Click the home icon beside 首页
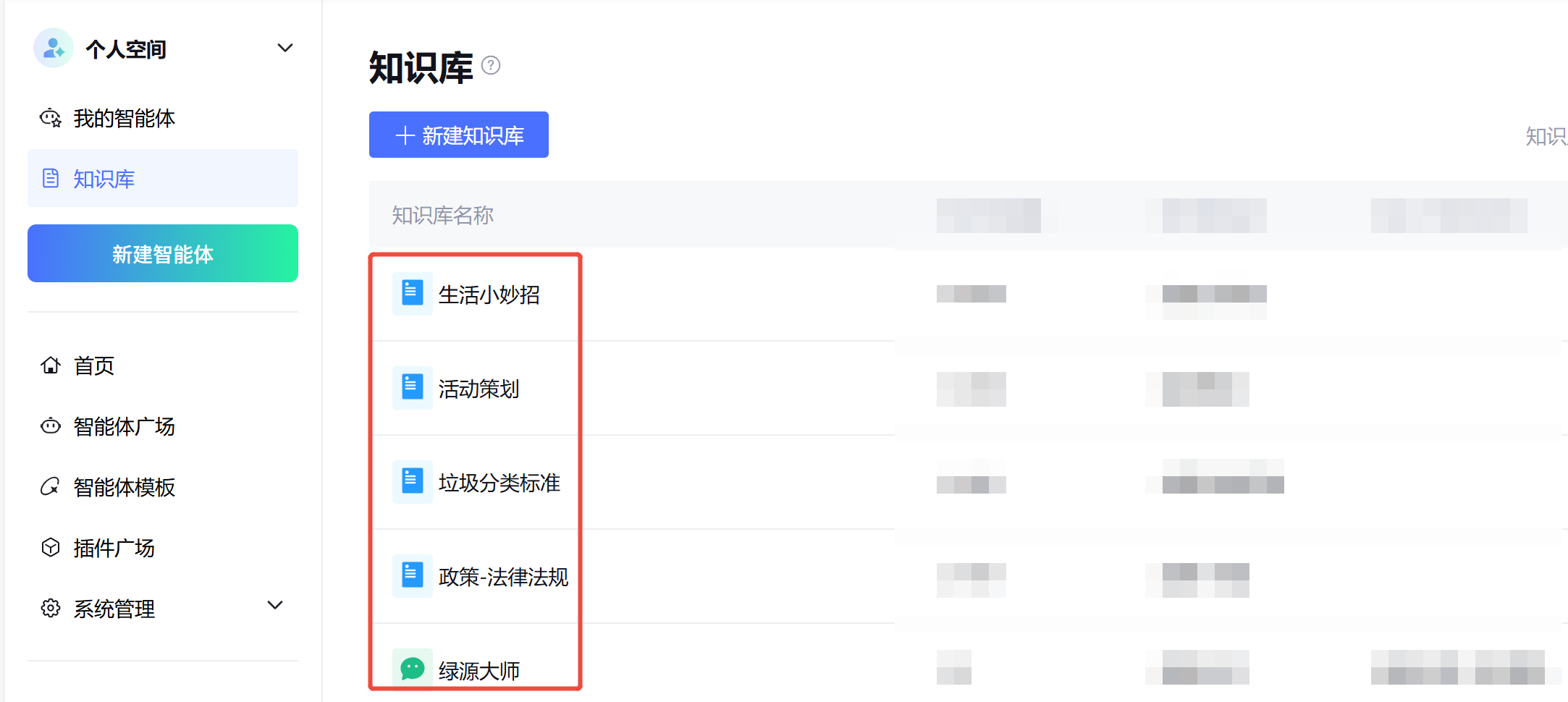 (51, 365)
